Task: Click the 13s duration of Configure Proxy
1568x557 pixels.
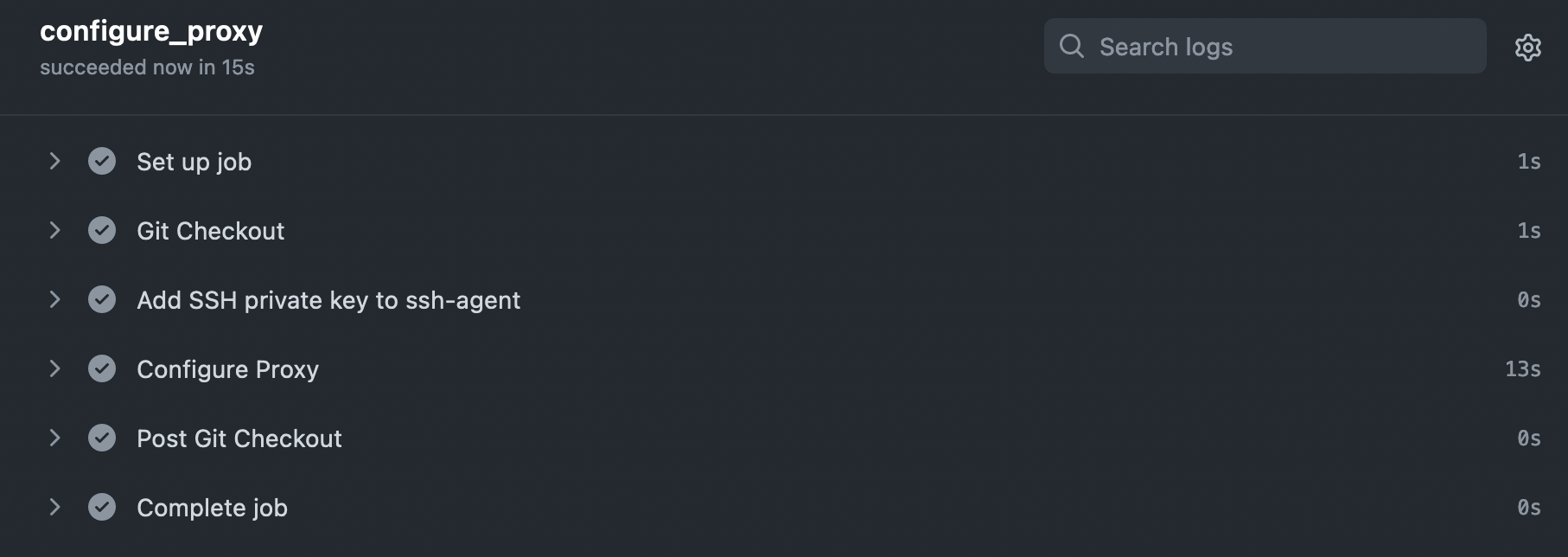Action: click(1522, 369)
